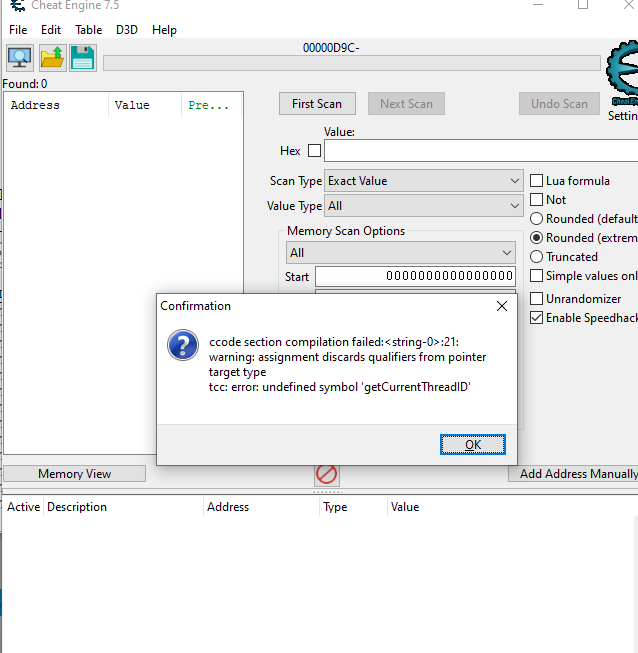638x653 pixels.
Task: Click the First Scan button
Action: pos(317,104)
